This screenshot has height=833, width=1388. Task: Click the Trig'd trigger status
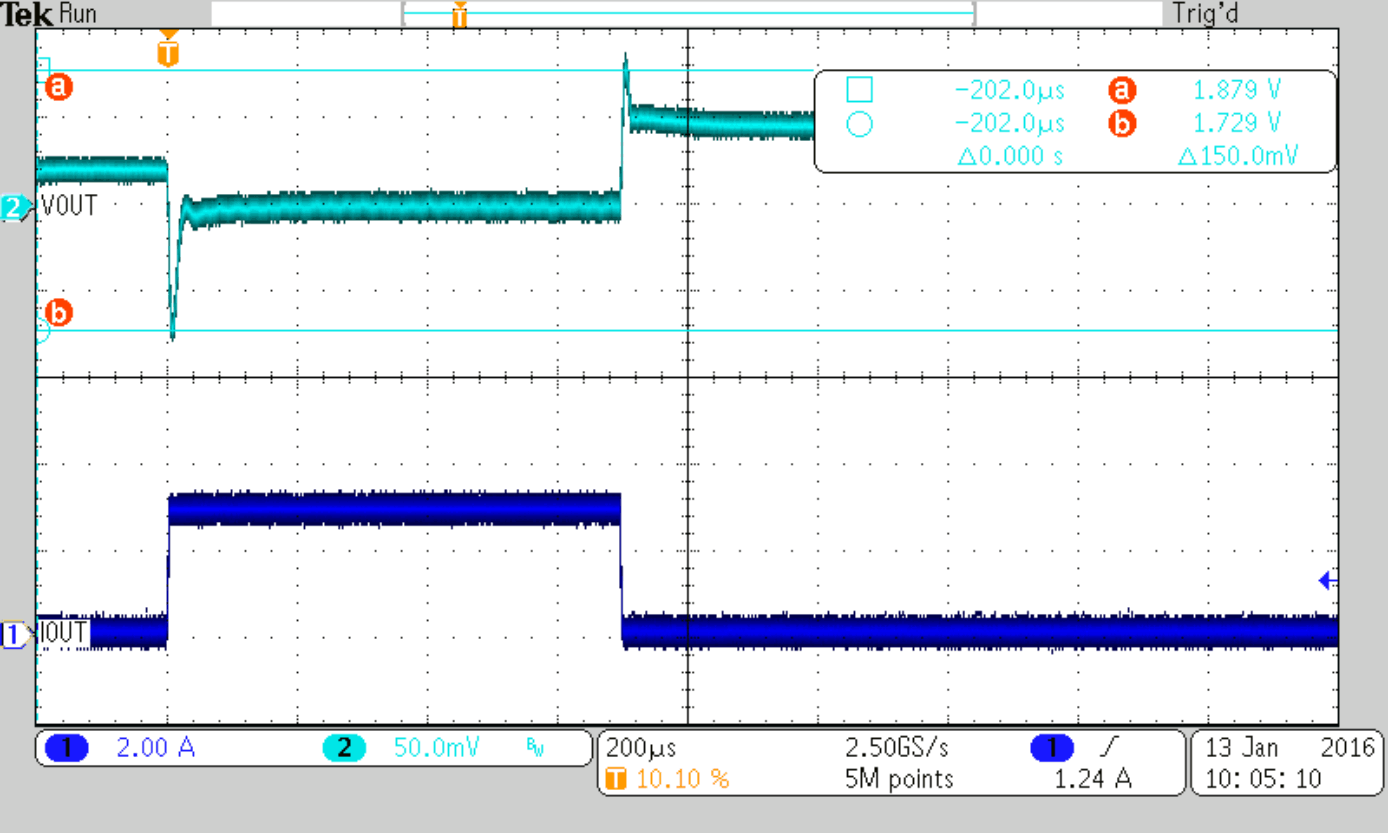point(1204,15)
